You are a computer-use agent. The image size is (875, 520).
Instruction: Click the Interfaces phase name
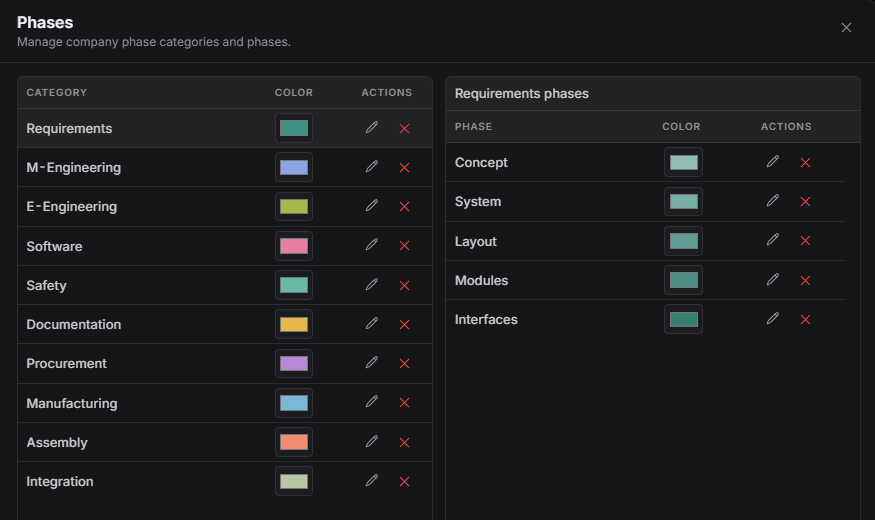486,319
